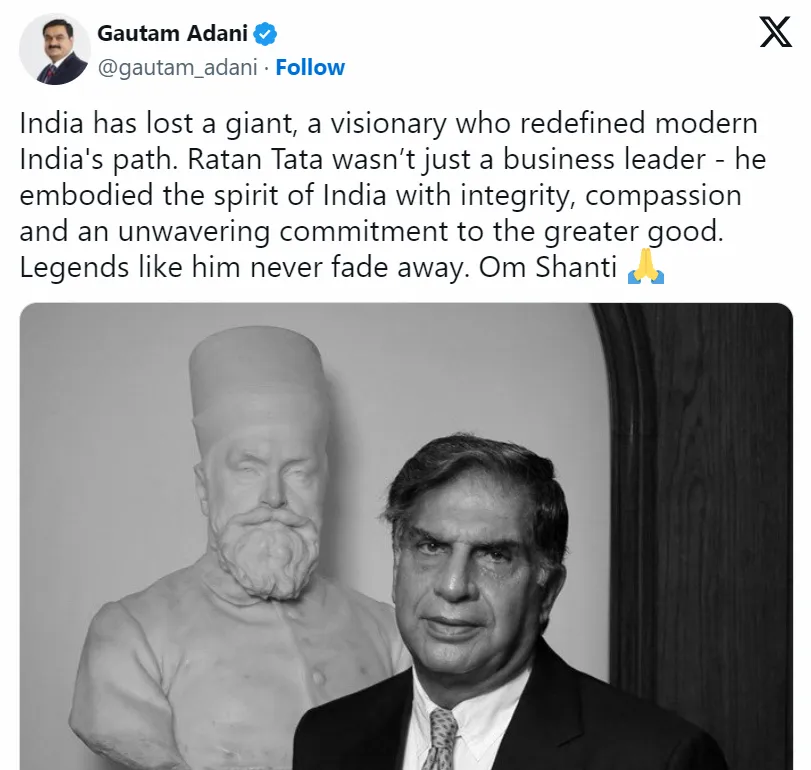Open Gautam Adani's profile avatar
Viewport: 811px width, 770px height.
pyautogui.click(x=55, y=50)
